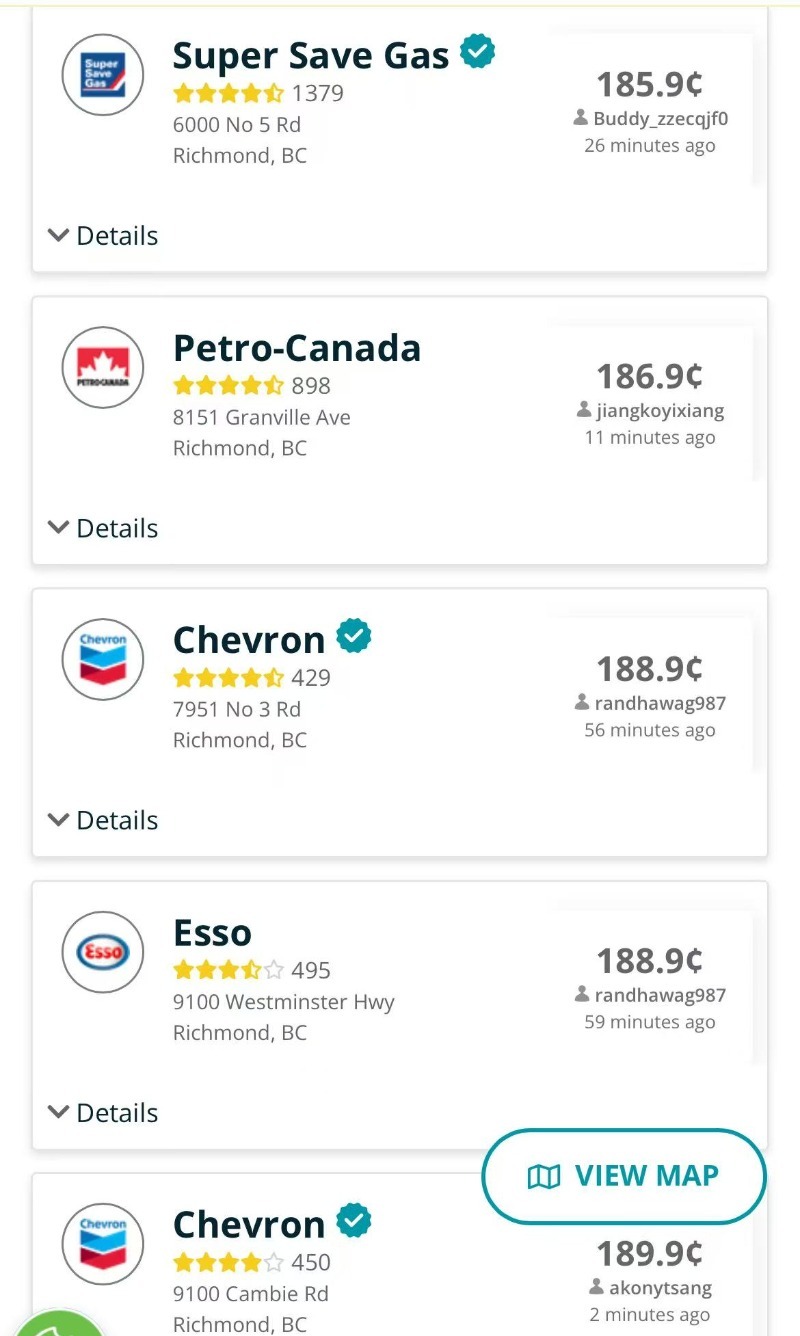Open the View Map button

(624, 1176)
